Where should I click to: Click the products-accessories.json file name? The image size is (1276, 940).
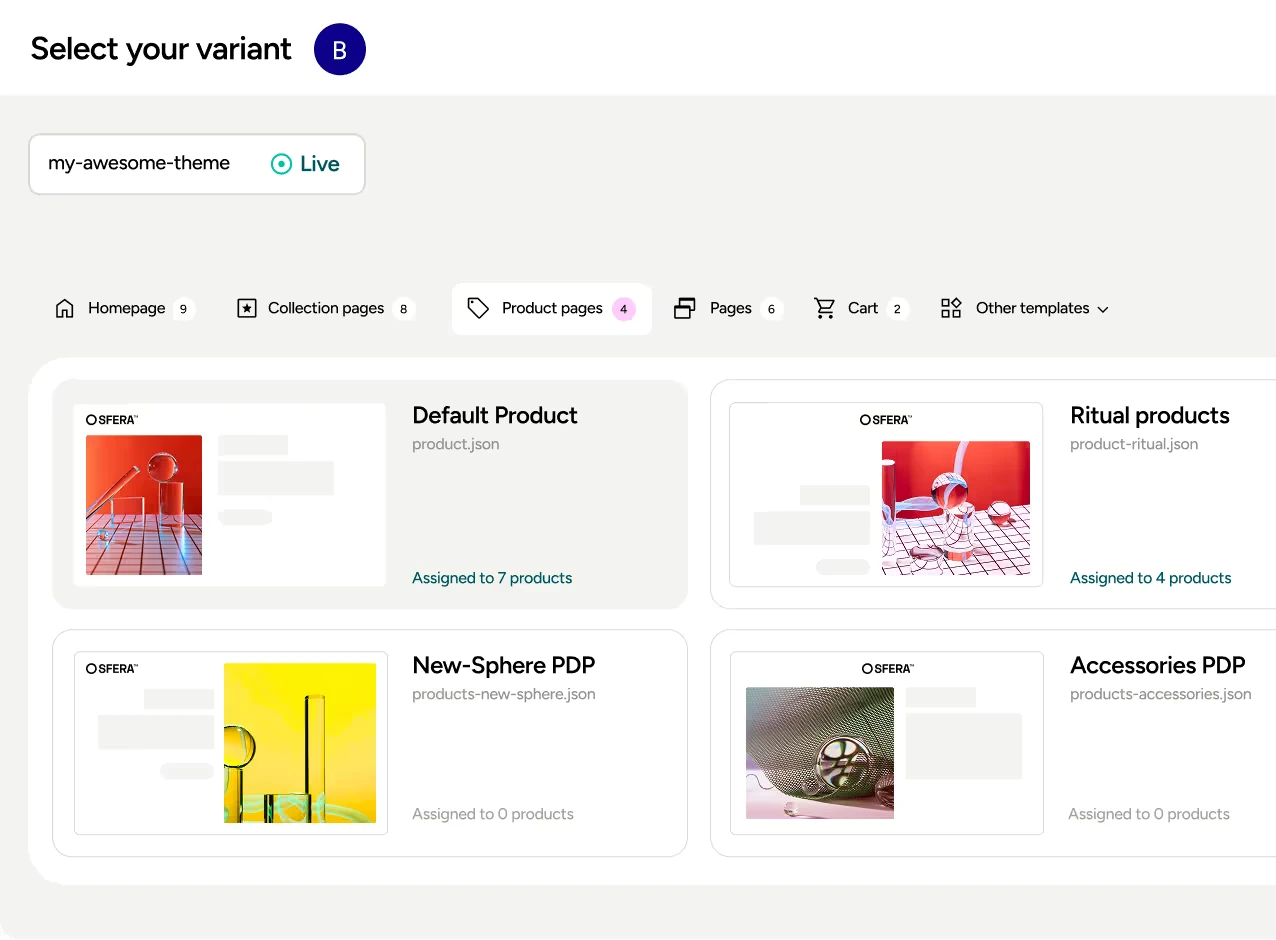pos(1160,694)
